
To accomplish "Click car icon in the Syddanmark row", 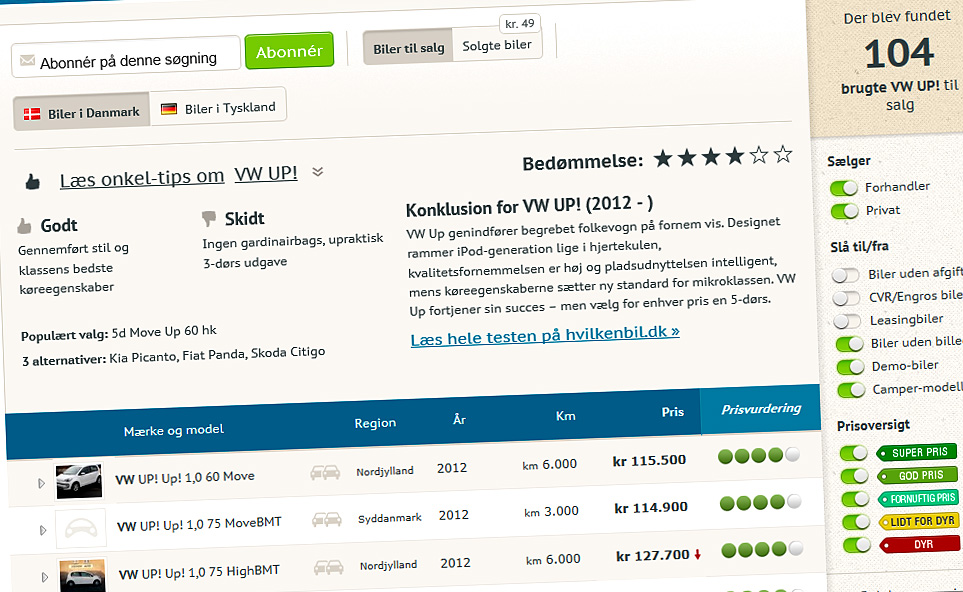I will 326,519.
